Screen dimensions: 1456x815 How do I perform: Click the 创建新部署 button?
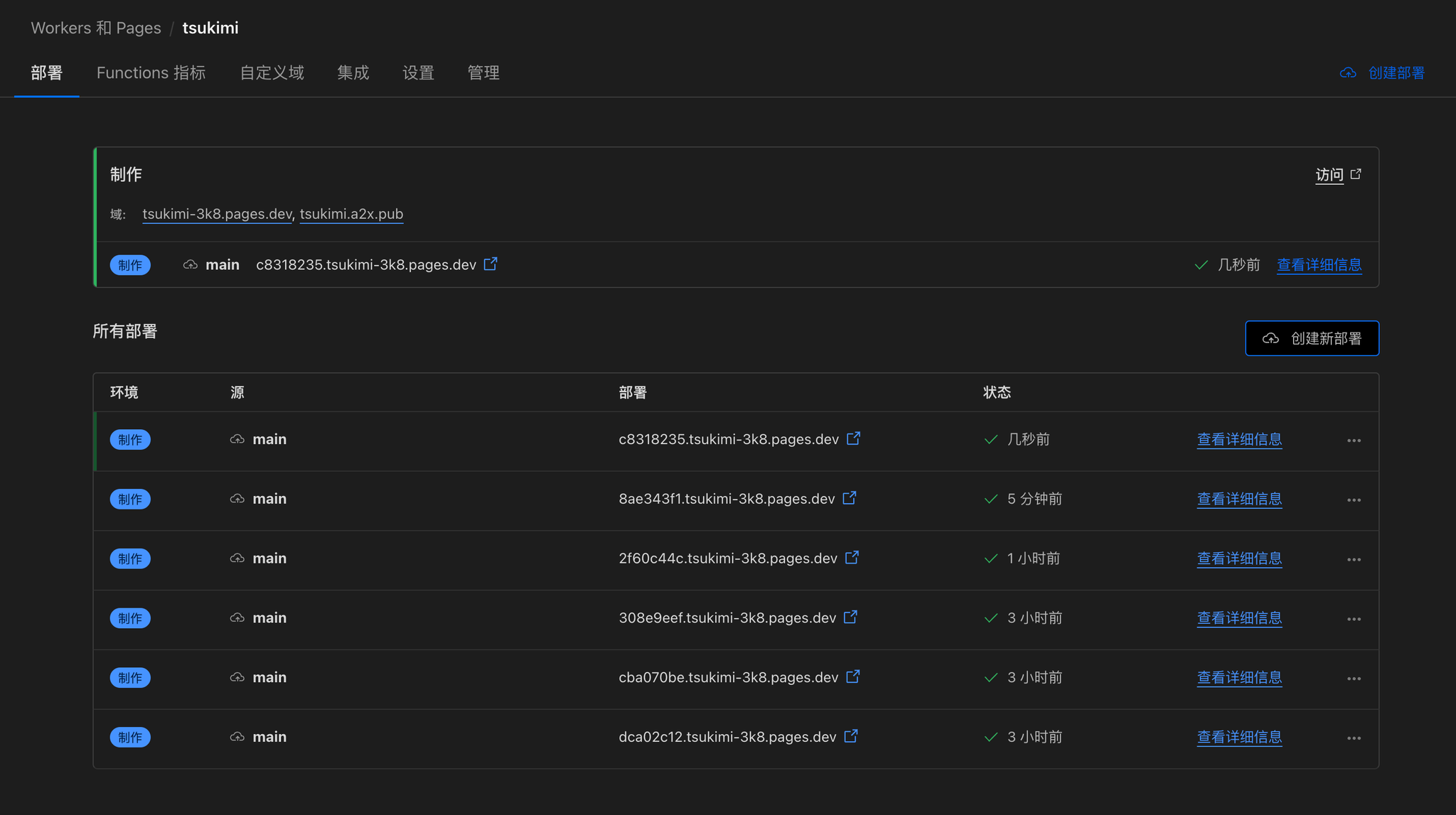(1312, 338)
